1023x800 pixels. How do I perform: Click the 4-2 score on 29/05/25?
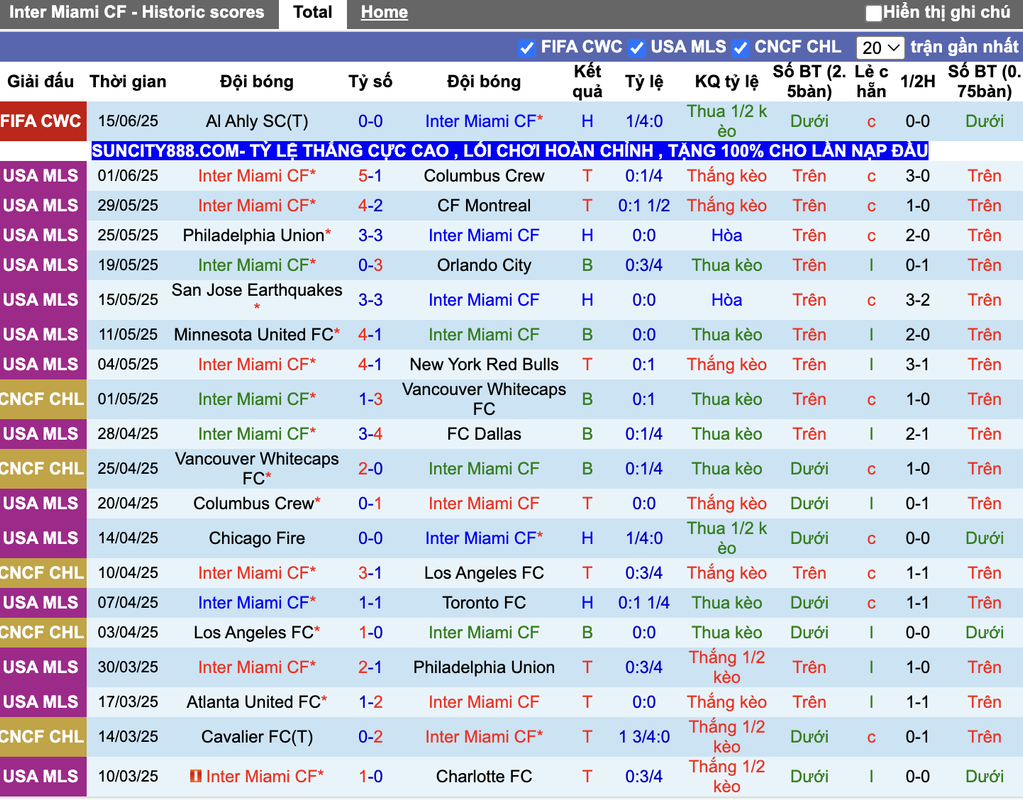coord(370,206)
